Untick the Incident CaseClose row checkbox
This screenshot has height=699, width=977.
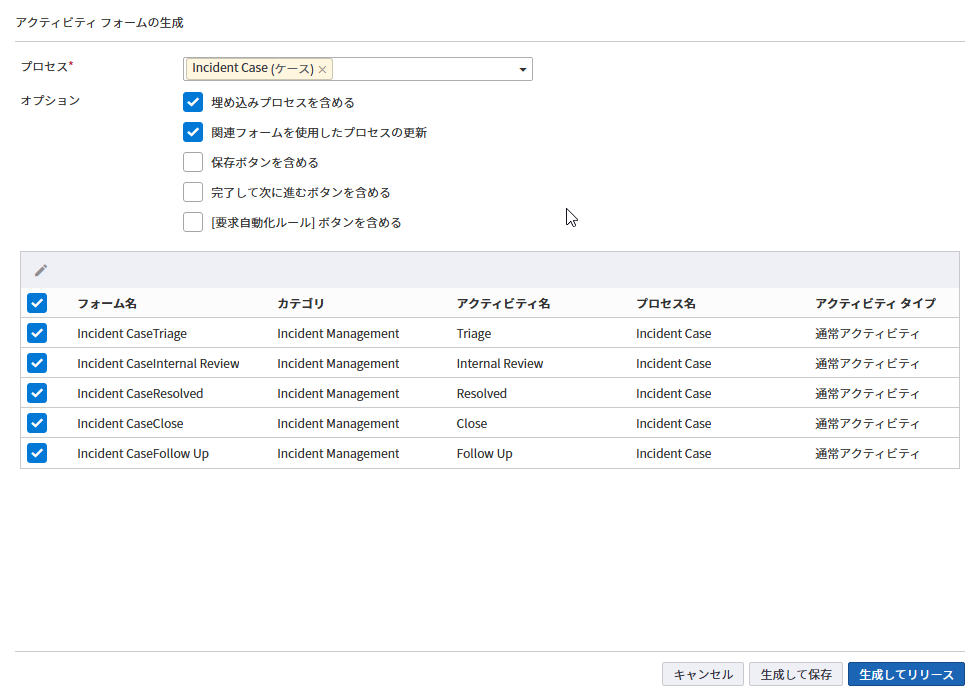37,423
